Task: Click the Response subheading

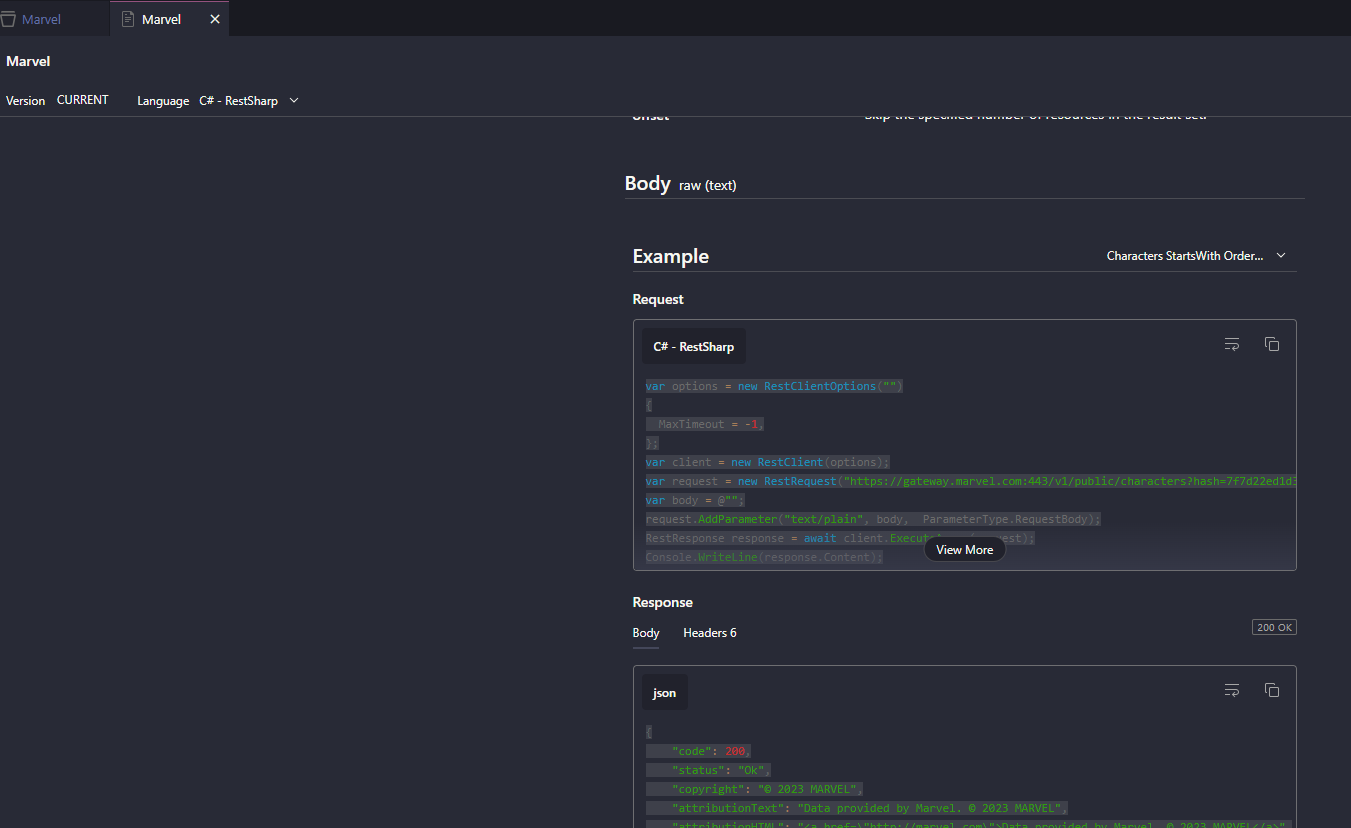Action: (x=663, y=602)
